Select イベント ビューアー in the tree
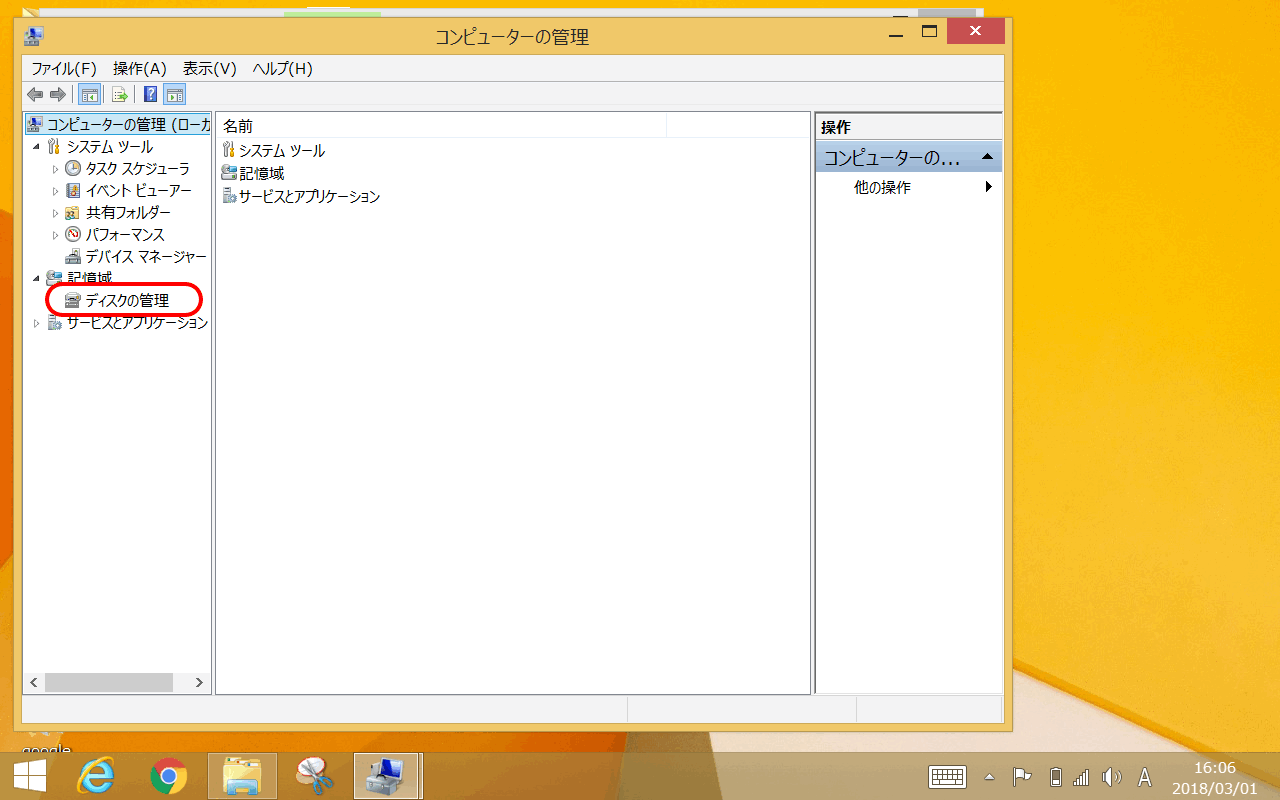1280x800 pixels. coord(138,190)
